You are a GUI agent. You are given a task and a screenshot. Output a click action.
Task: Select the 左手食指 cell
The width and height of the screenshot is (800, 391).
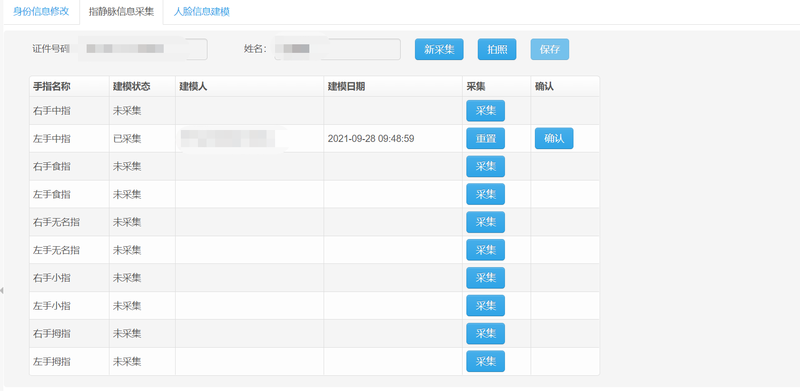click(x=69, y=194)
